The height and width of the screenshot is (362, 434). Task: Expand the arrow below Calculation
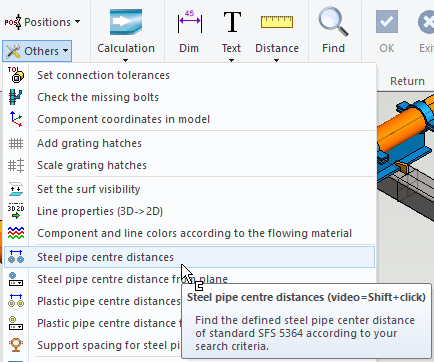[126, 60]
